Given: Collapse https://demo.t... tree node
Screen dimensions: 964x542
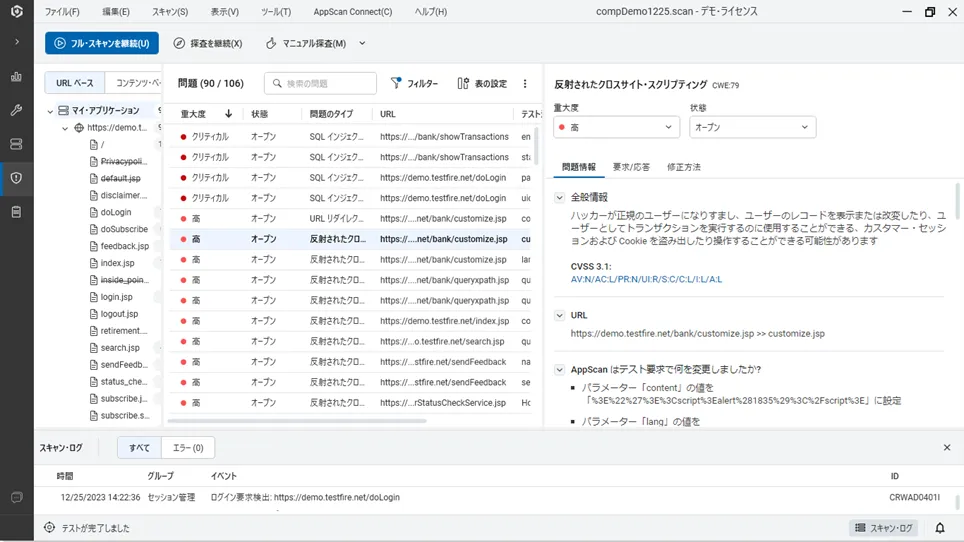Looking at the screenshot, I should (65, 128).
